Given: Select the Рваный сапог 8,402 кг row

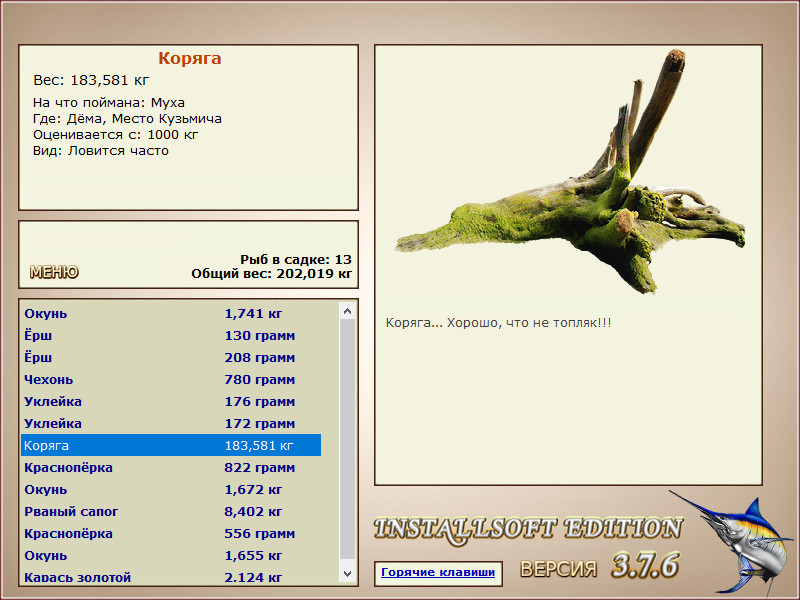Looking at the screenshot, I should [x=171, y=511].
